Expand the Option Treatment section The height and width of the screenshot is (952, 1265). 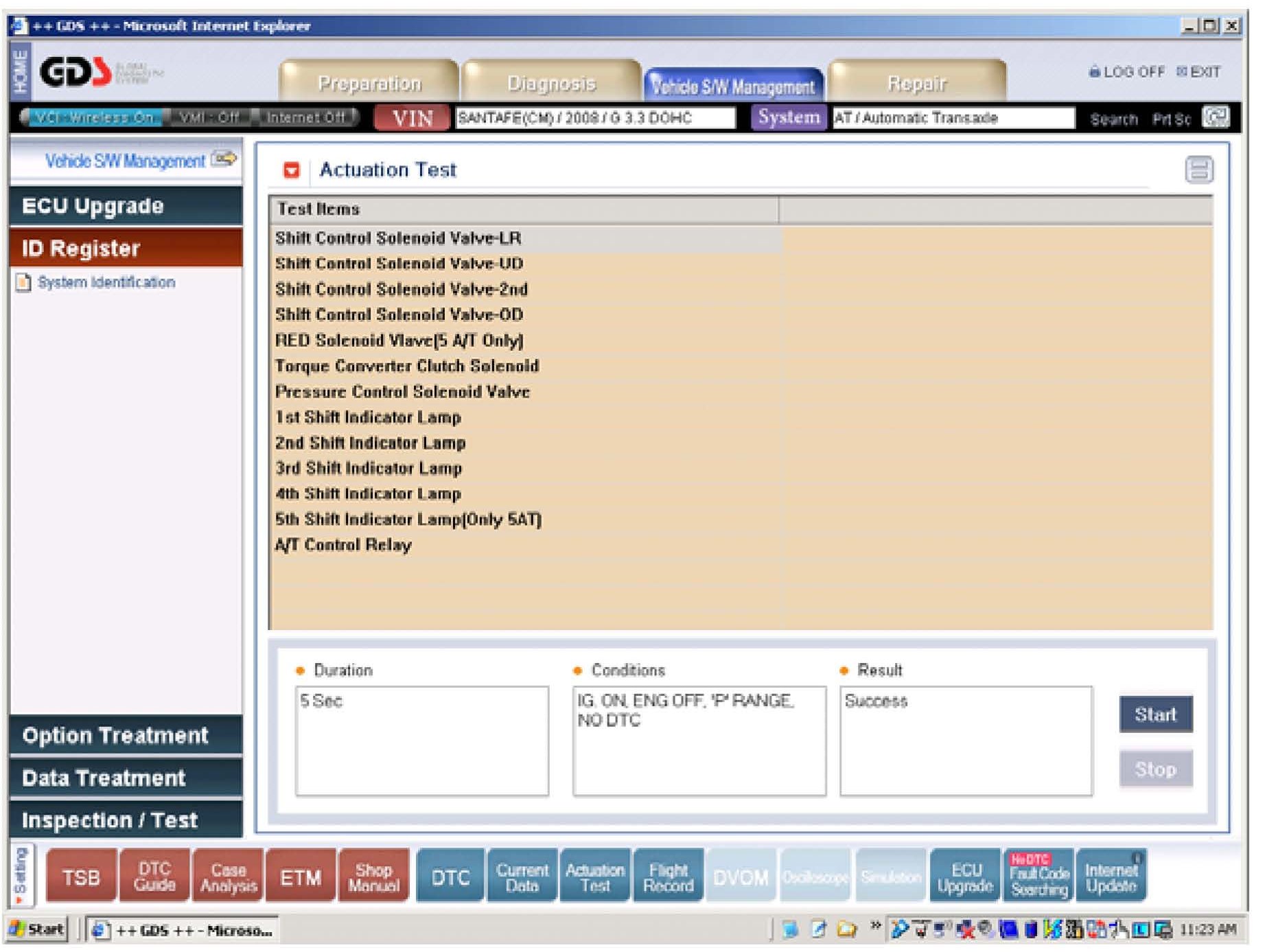coord(126,735)
